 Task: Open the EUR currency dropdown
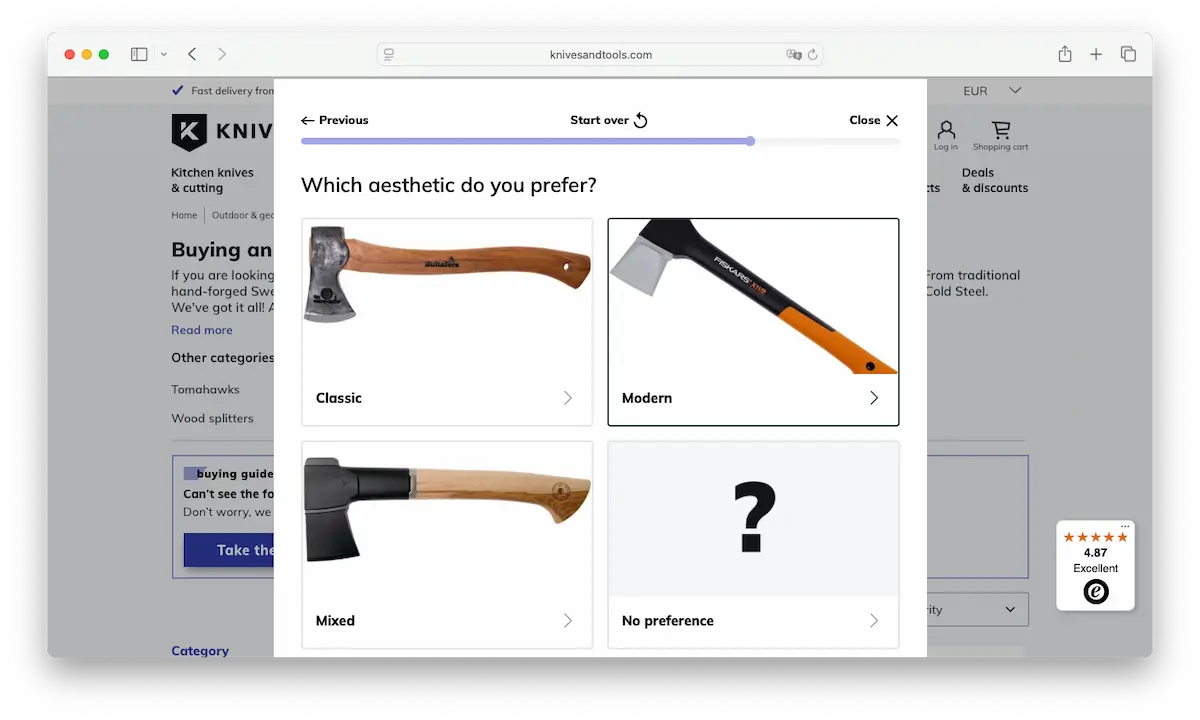[x=992, y=91]
